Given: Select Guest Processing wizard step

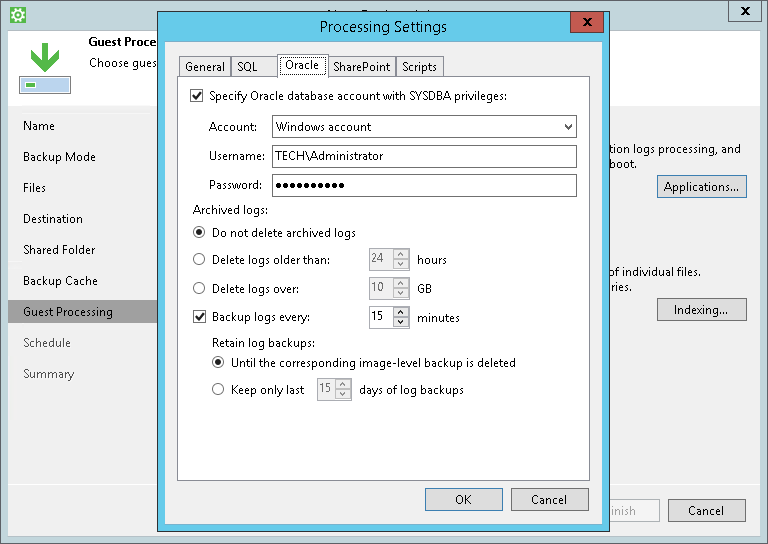Looking at the screenshot, I should pos(82,311).
